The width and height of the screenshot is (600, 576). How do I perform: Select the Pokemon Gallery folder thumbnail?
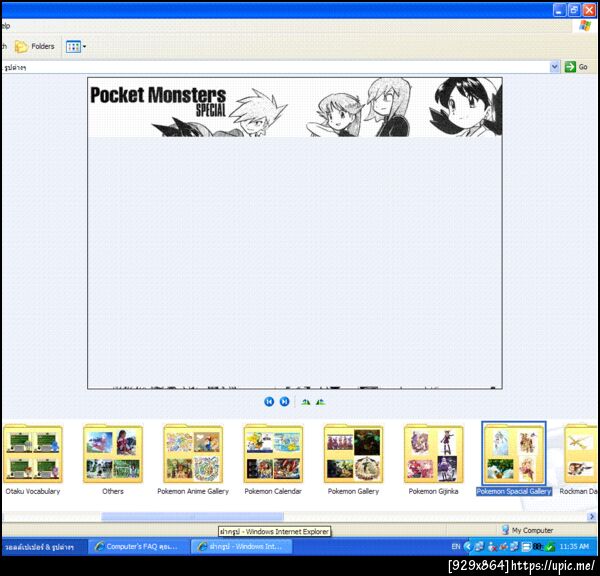(353, 454)
